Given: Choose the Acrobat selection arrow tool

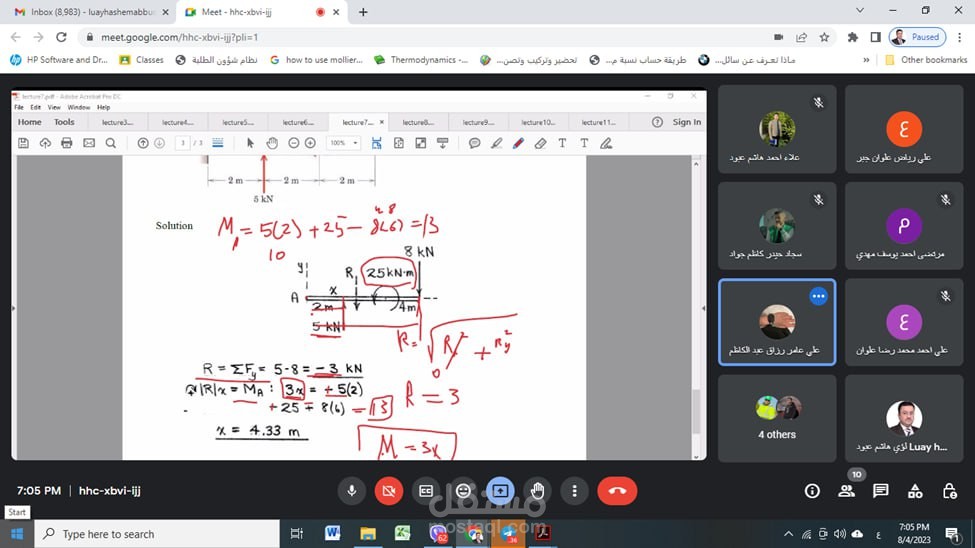Looking at the screenshot, I should pos(250,143).
